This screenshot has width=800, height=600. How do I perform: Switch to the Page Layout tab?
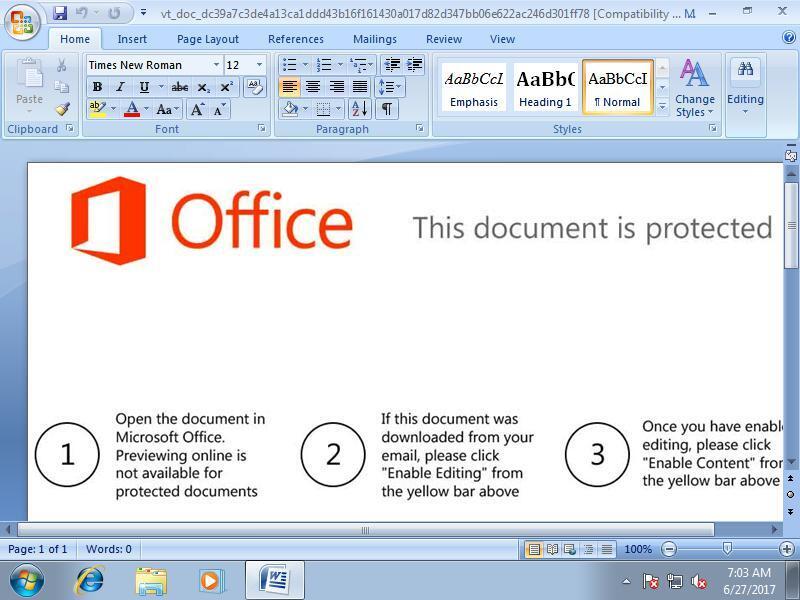(208, 39)
